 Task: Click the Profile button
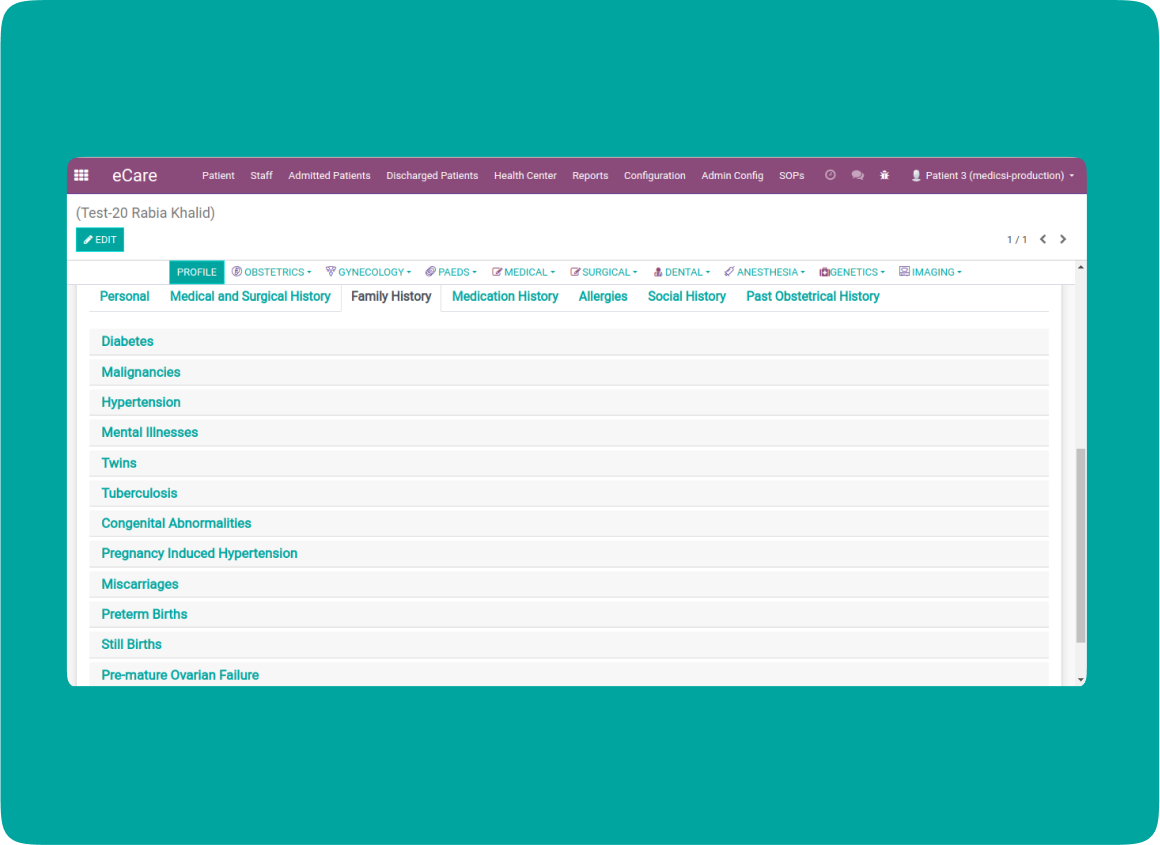pos(197,272)
